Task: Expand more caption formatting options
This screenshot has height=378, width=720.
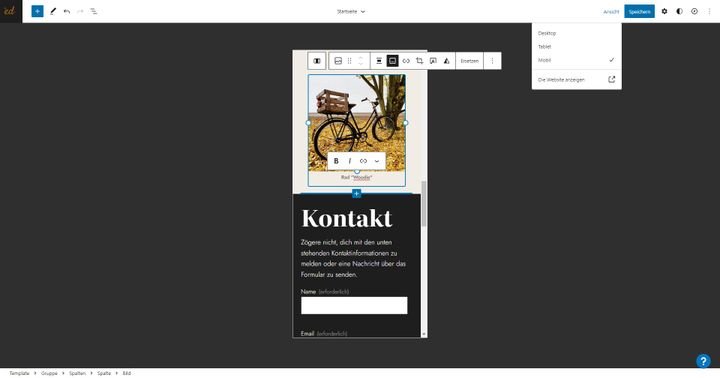Action: pyautogui.click(x=377, y=161)
